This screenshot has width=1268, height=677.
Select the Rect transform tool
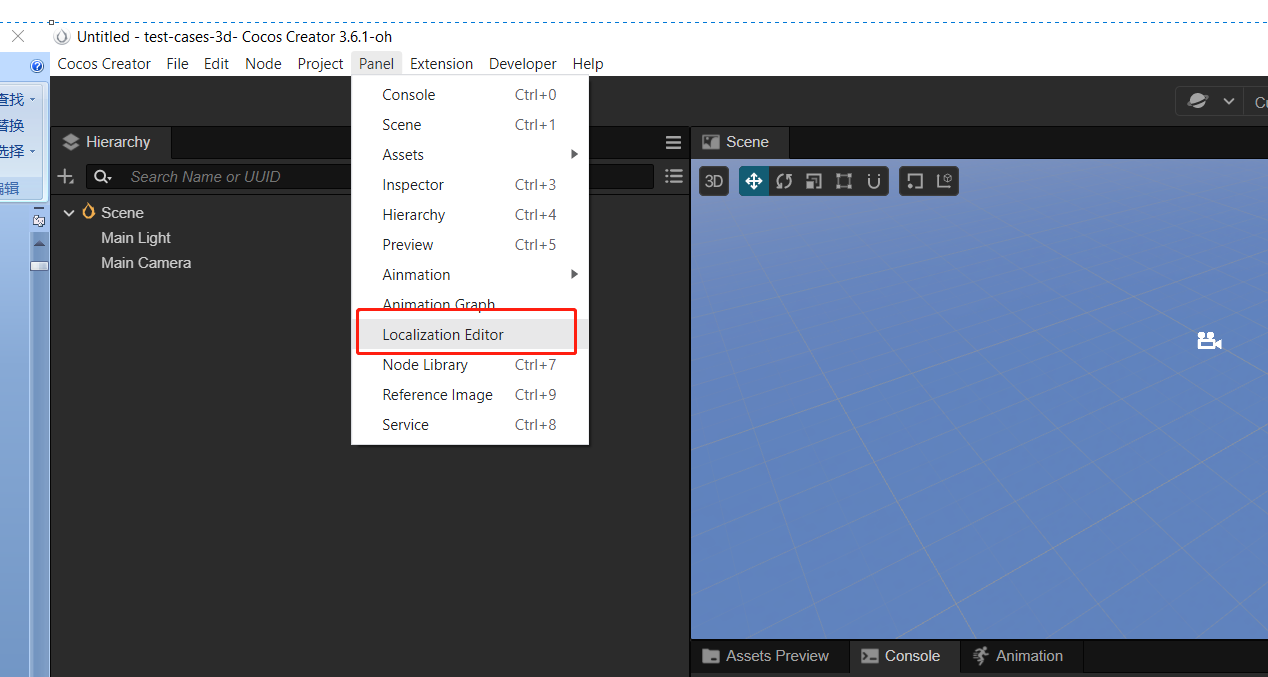844,181
